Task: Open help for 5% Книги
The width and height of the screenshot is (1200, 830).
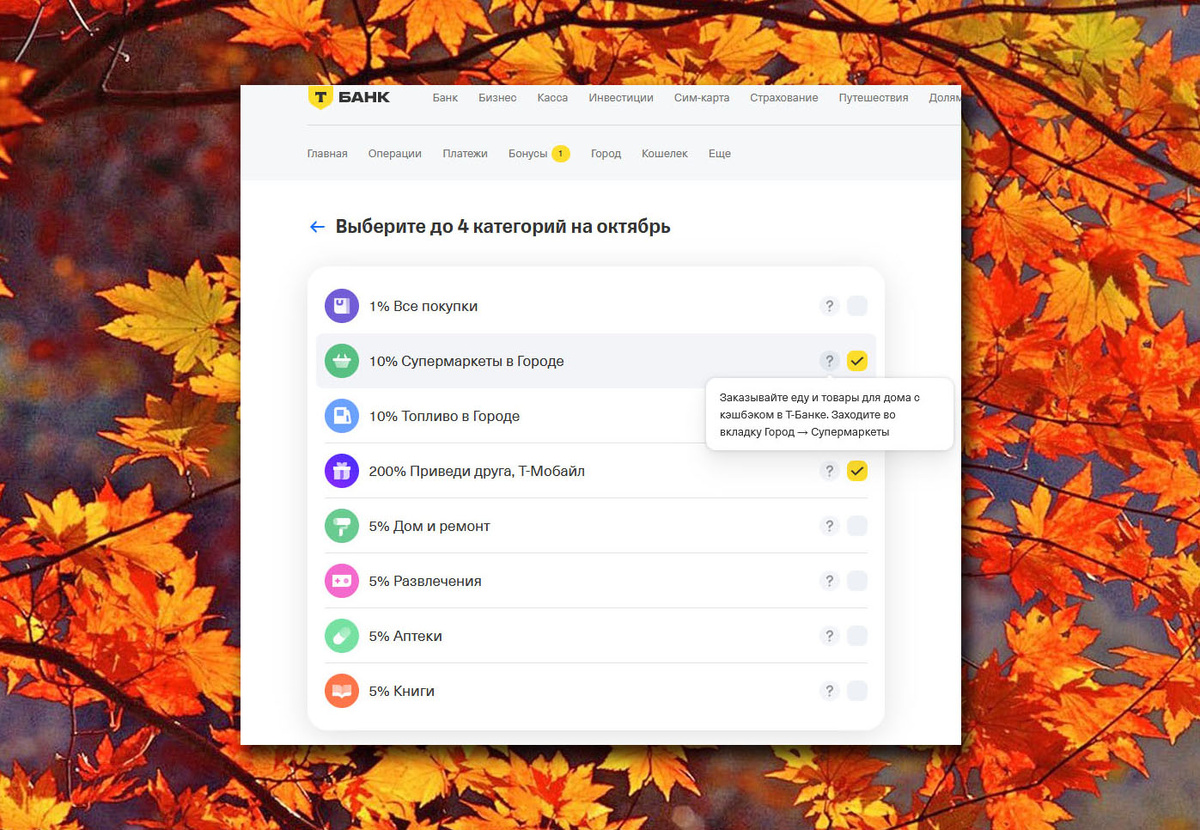Action: [828, 691]
